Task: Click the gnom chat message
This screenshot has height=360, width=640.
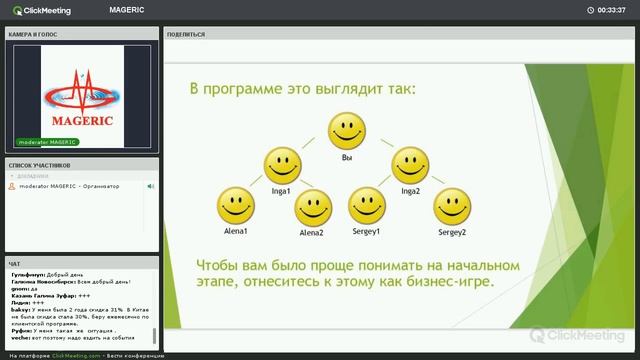Action: coord(24,289)
